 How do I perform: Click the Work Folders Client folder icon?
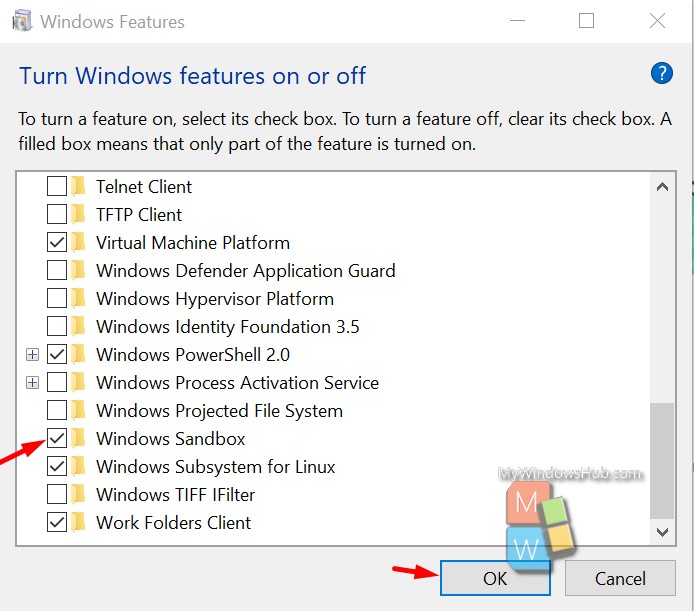pyautogui.click(x=78, y=522)
